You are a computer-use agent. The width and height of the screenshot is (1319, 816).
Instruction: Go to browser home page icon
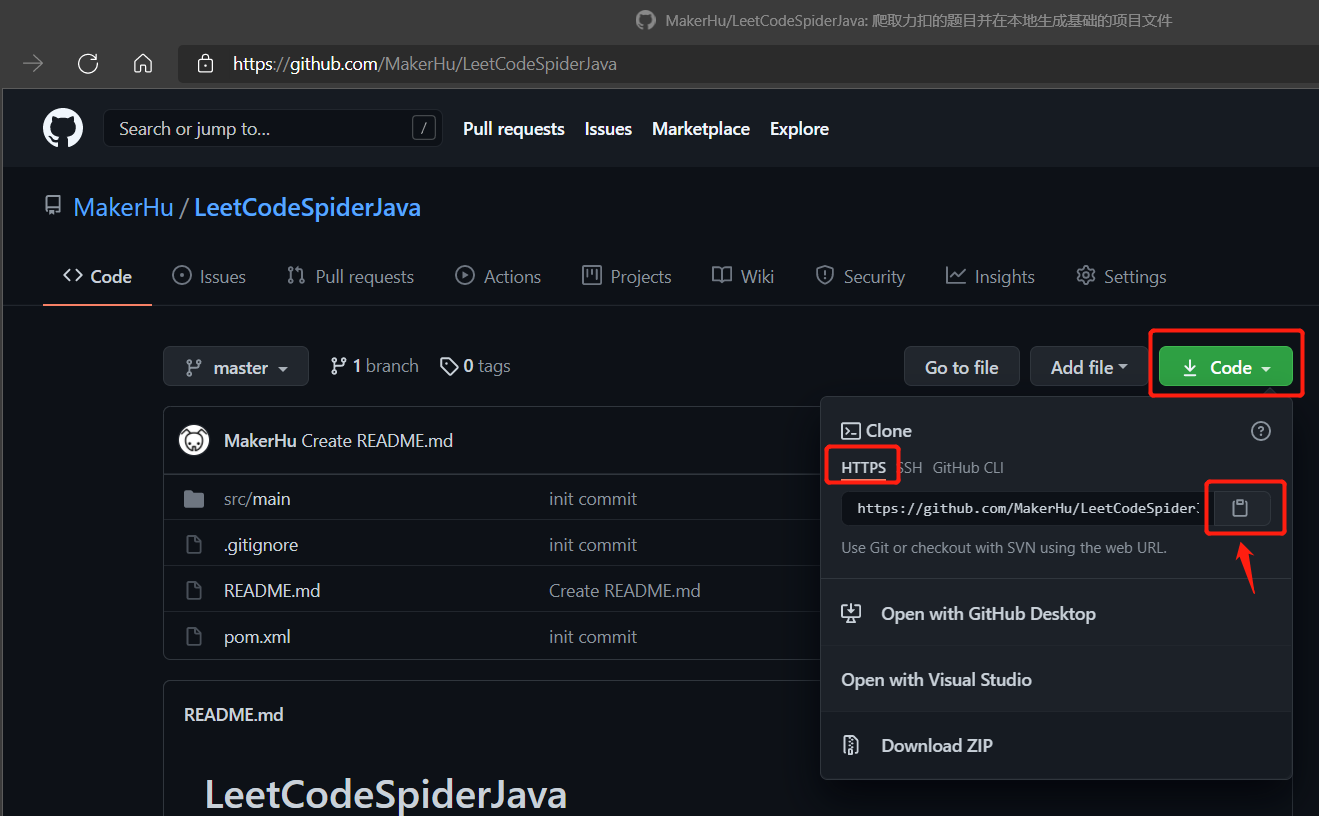pos(143,64)
